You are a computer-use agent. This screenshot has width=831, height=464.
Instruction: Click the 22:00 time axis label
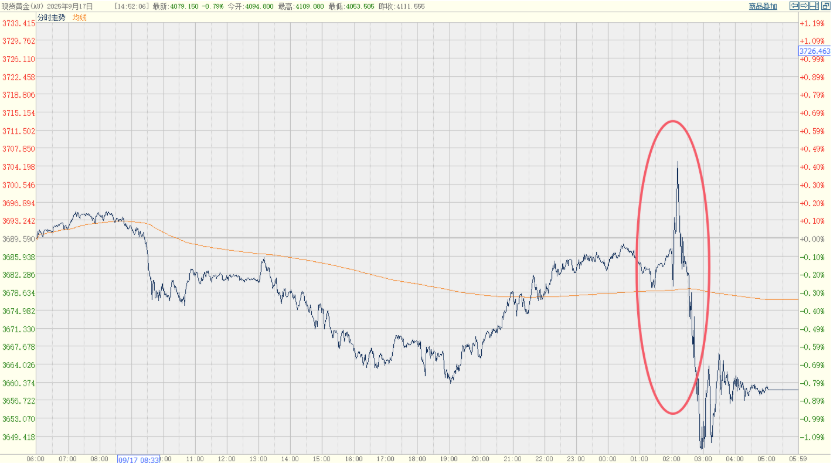click(x=543, y=458)
